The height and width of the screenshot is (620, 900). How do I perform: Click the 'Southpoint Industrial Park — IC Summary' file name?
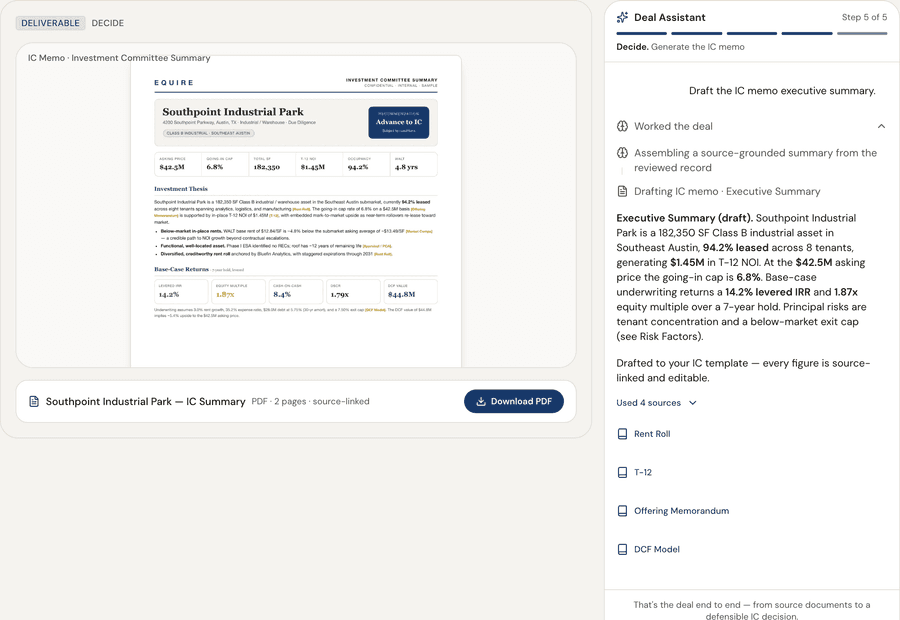coord(145,401)
